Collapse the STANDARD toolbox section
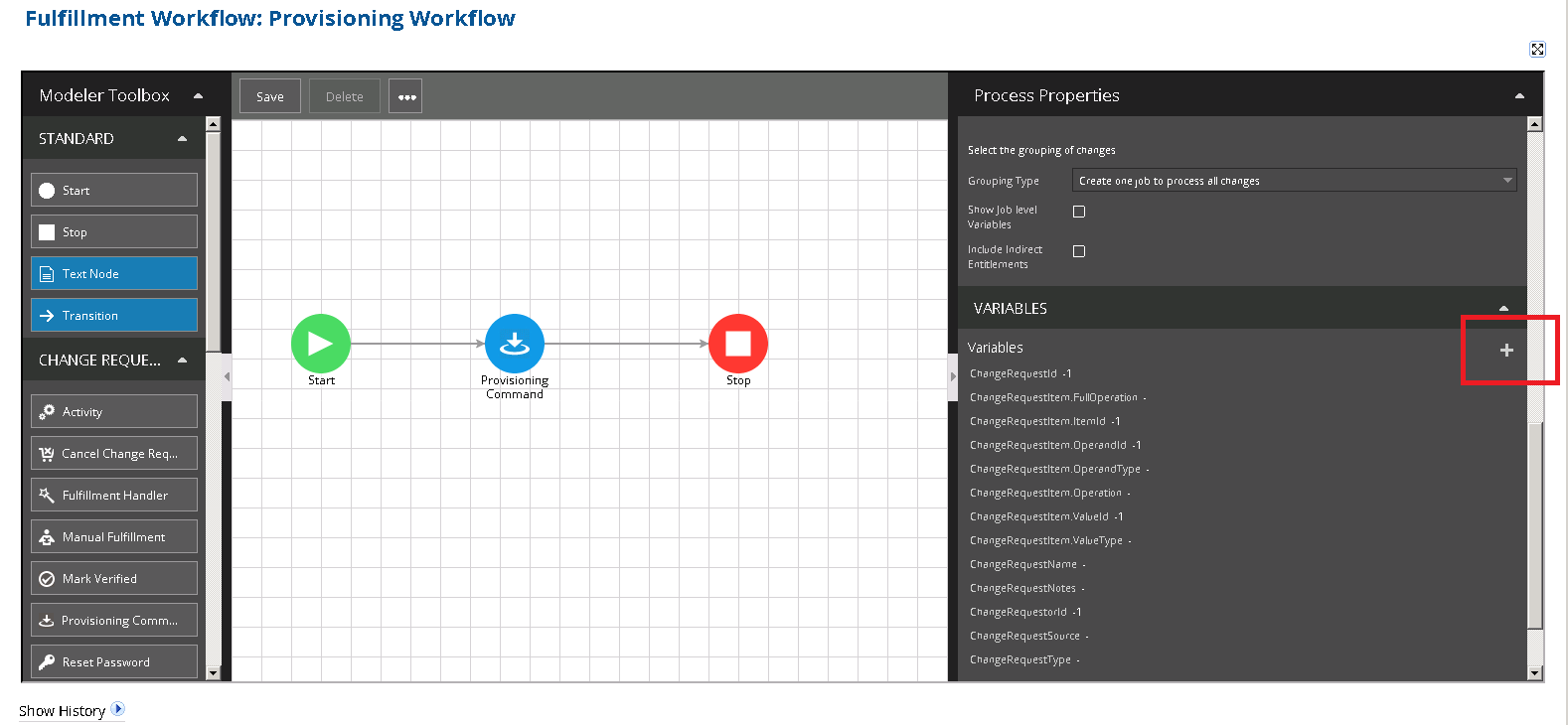This screenshot has width=1568, height=725. pos(182,139)
